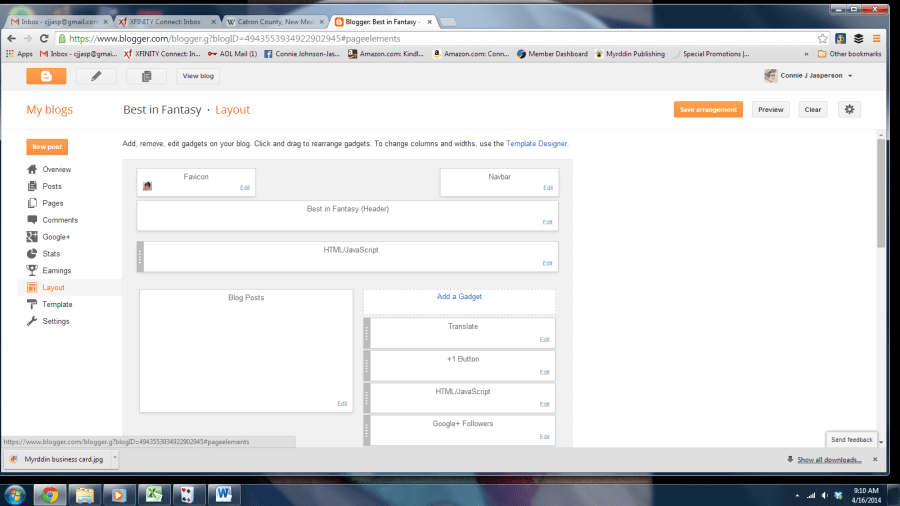Click Add a Gadget in the sidebar column
900x506 pixels.
[459, 297]
